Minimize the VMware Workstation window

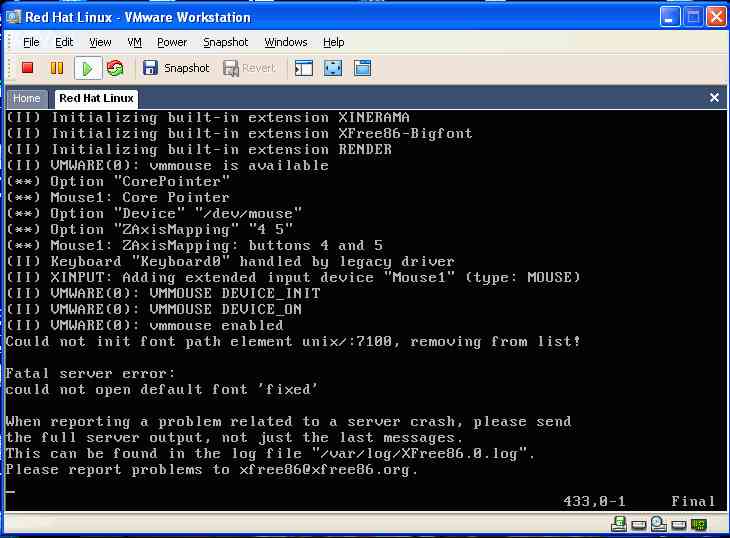point(670,17)
